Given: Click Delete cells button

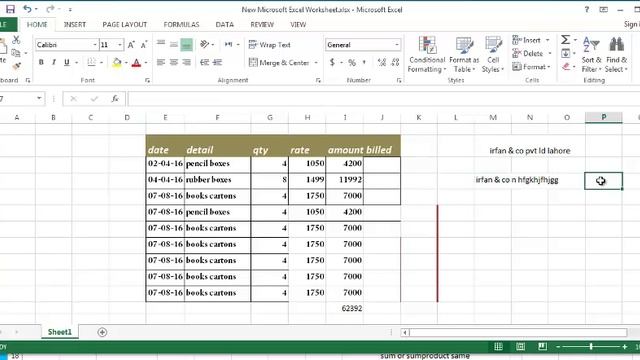Looking at the screenshot, I should click(528, 53).
